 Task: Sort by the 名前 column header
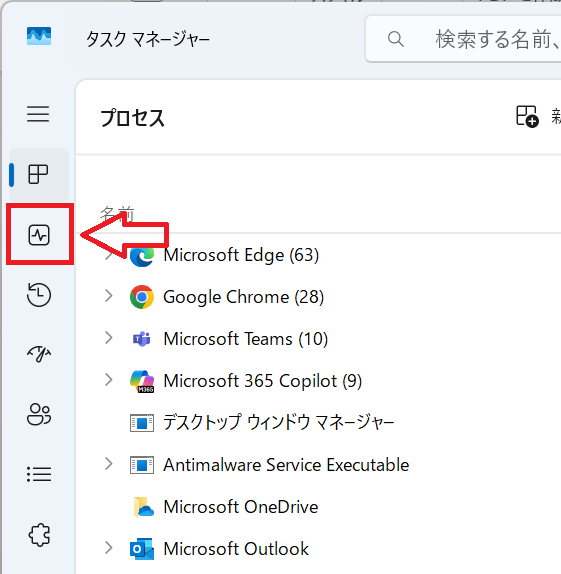pos(117,213)
